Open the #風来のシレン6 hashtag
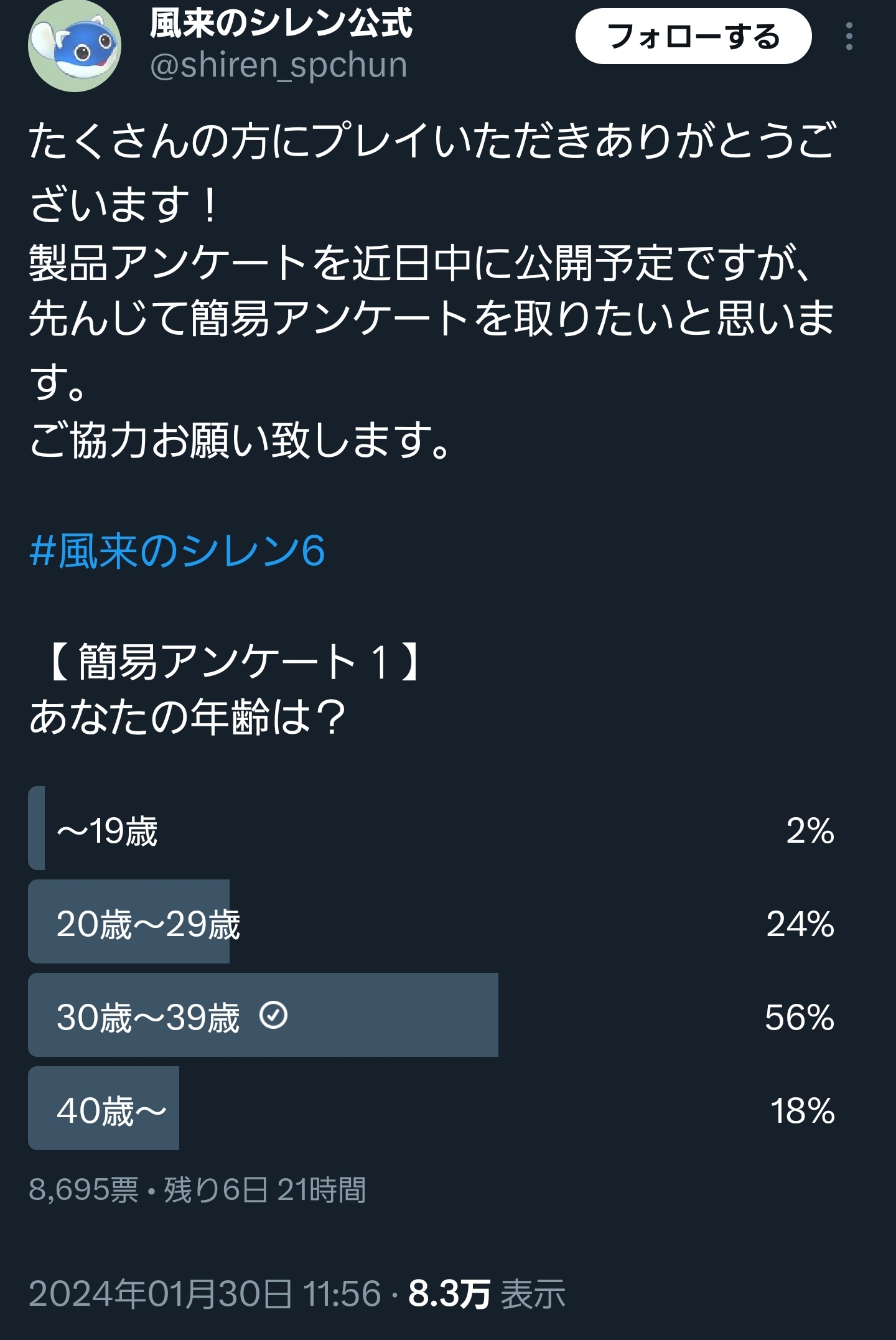This screenshot has height=1340, width=896. pos(177,551)
